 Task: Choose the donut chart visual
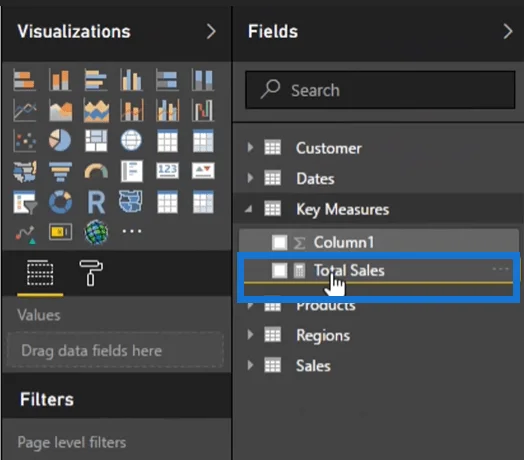60,202
